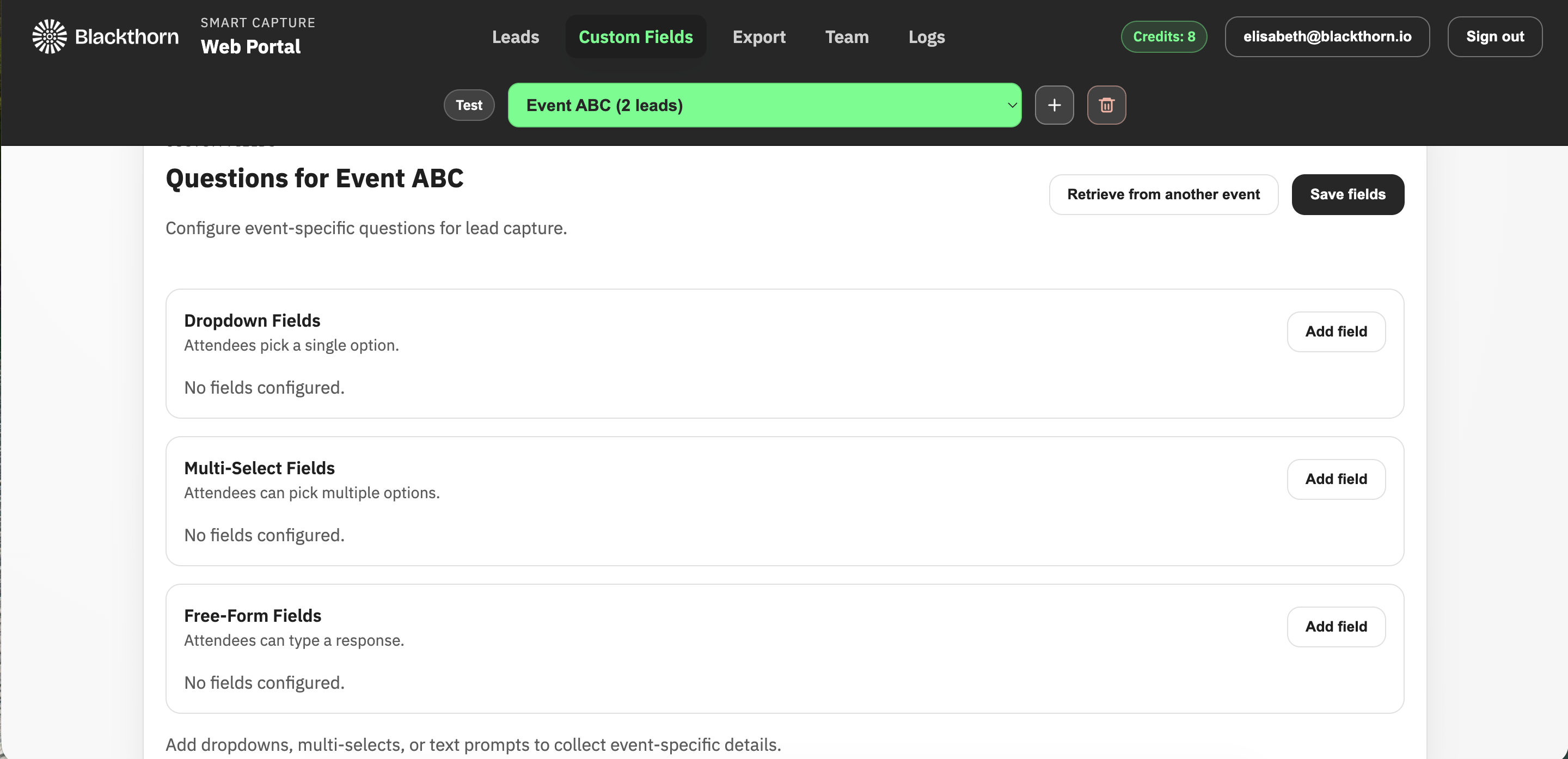Open a new event with the plus icon

point(1054,105)
